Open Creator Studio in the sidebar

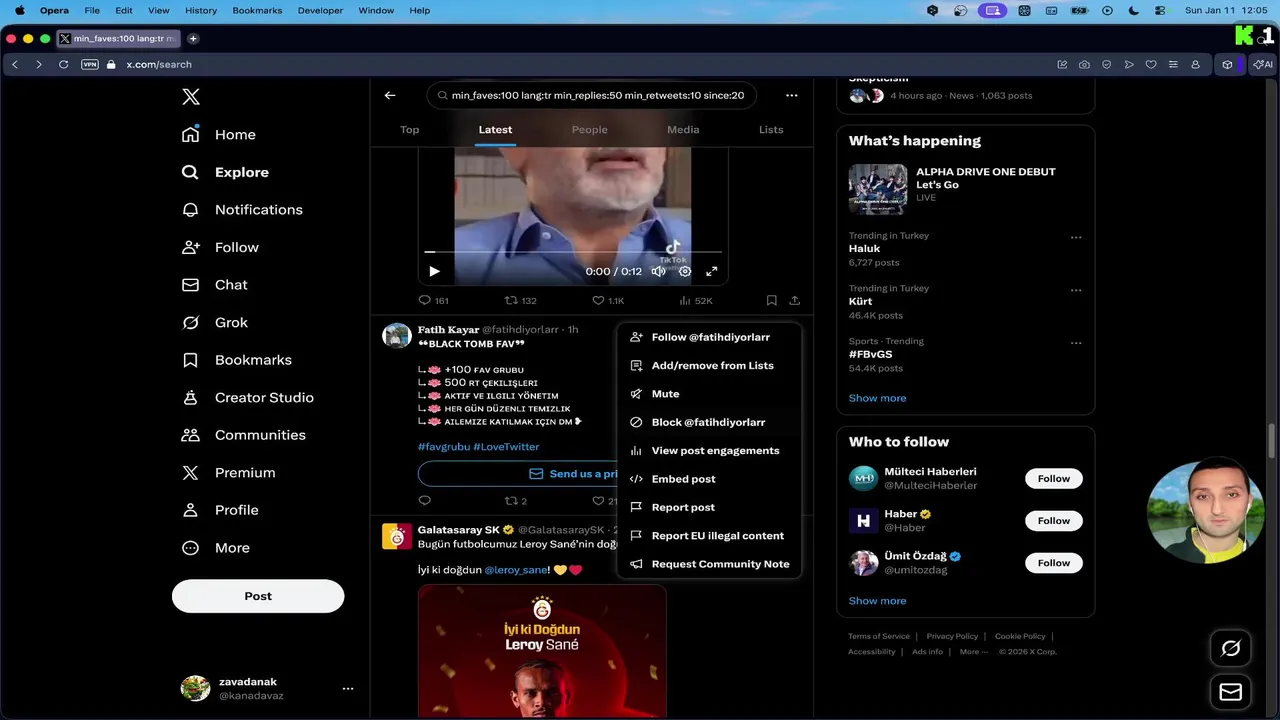(x=247, y=397)
